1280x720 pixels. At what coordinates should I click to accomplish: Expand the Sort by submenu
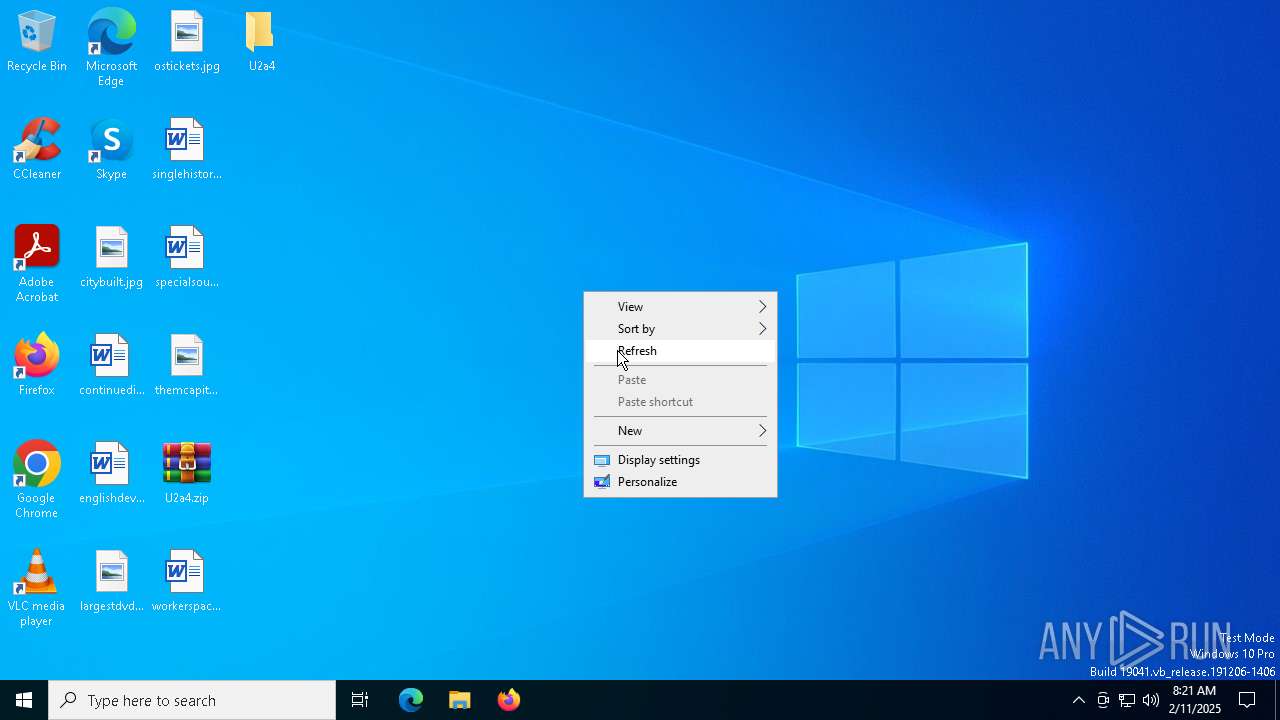coord(680,329)
